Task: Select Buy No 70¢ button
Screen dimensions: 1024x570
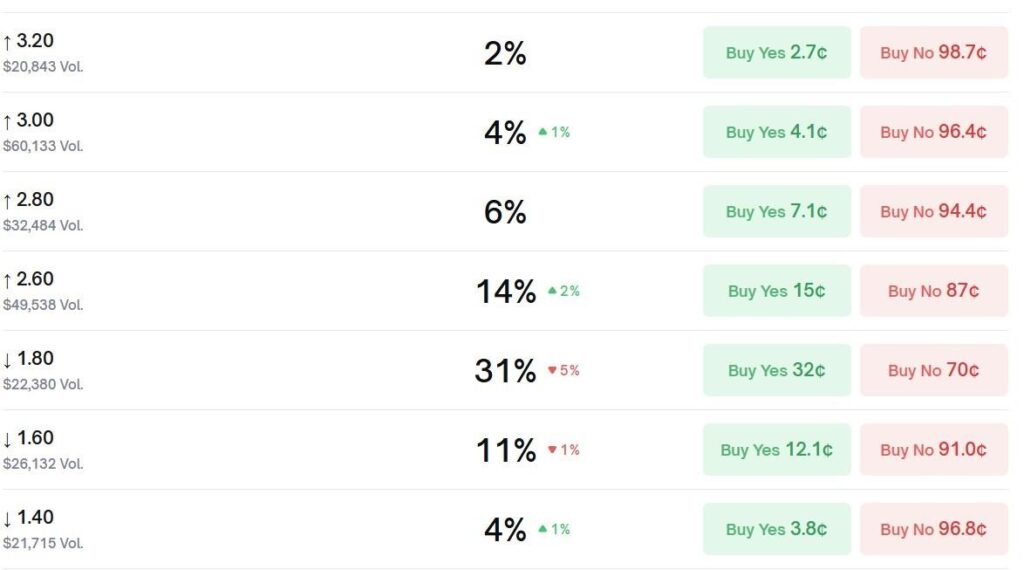Action: coord(933,370)
